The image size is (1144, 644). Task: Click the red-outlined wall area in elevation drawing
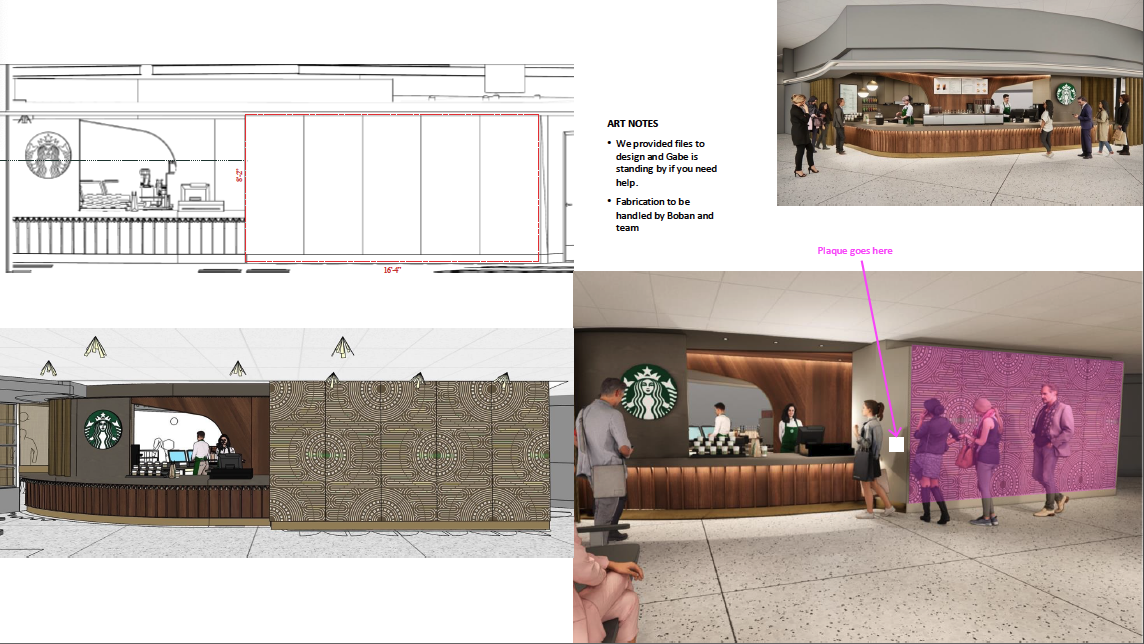click(x=393, y=187)
